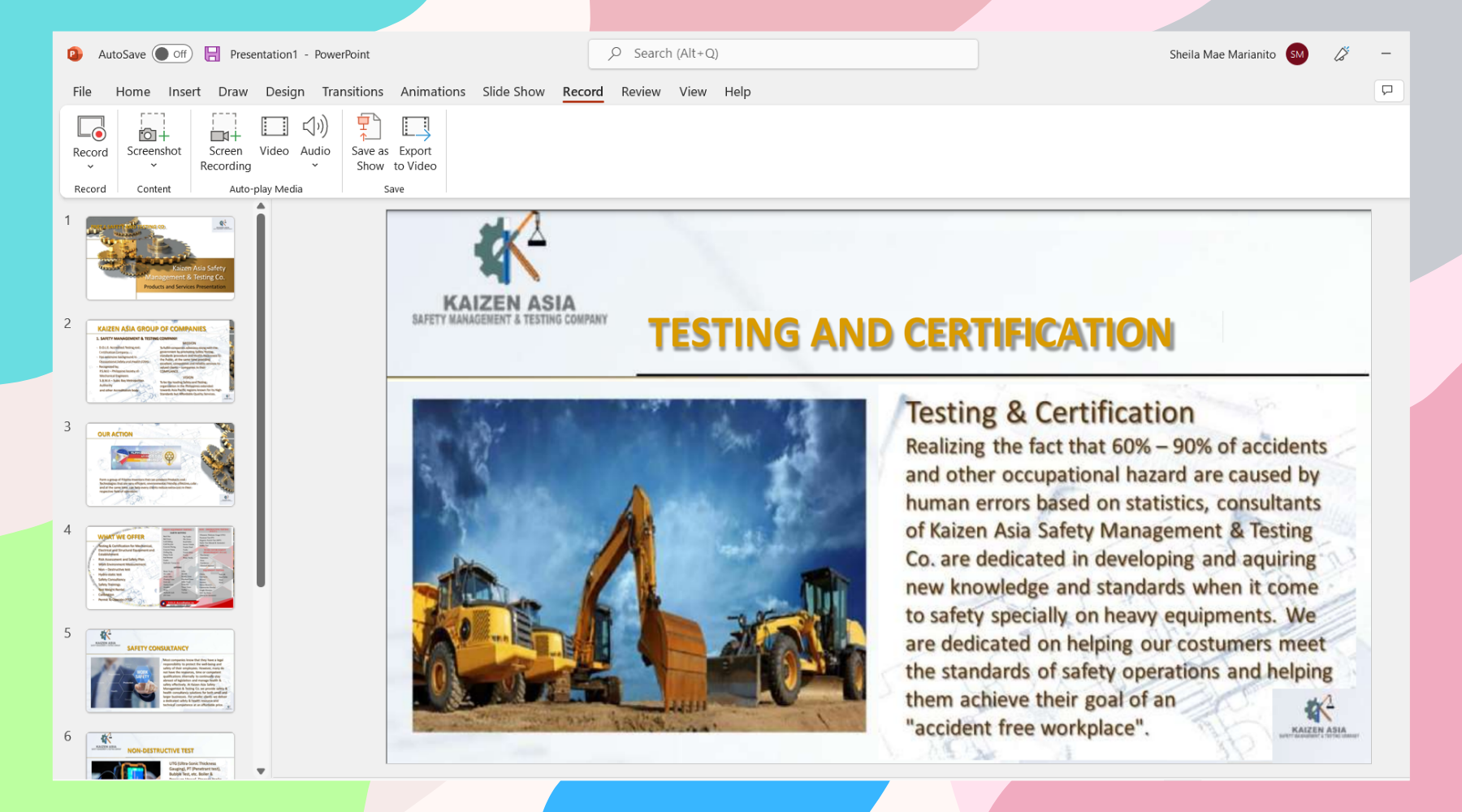Toggle the AutoSave switch

[171, 54]
